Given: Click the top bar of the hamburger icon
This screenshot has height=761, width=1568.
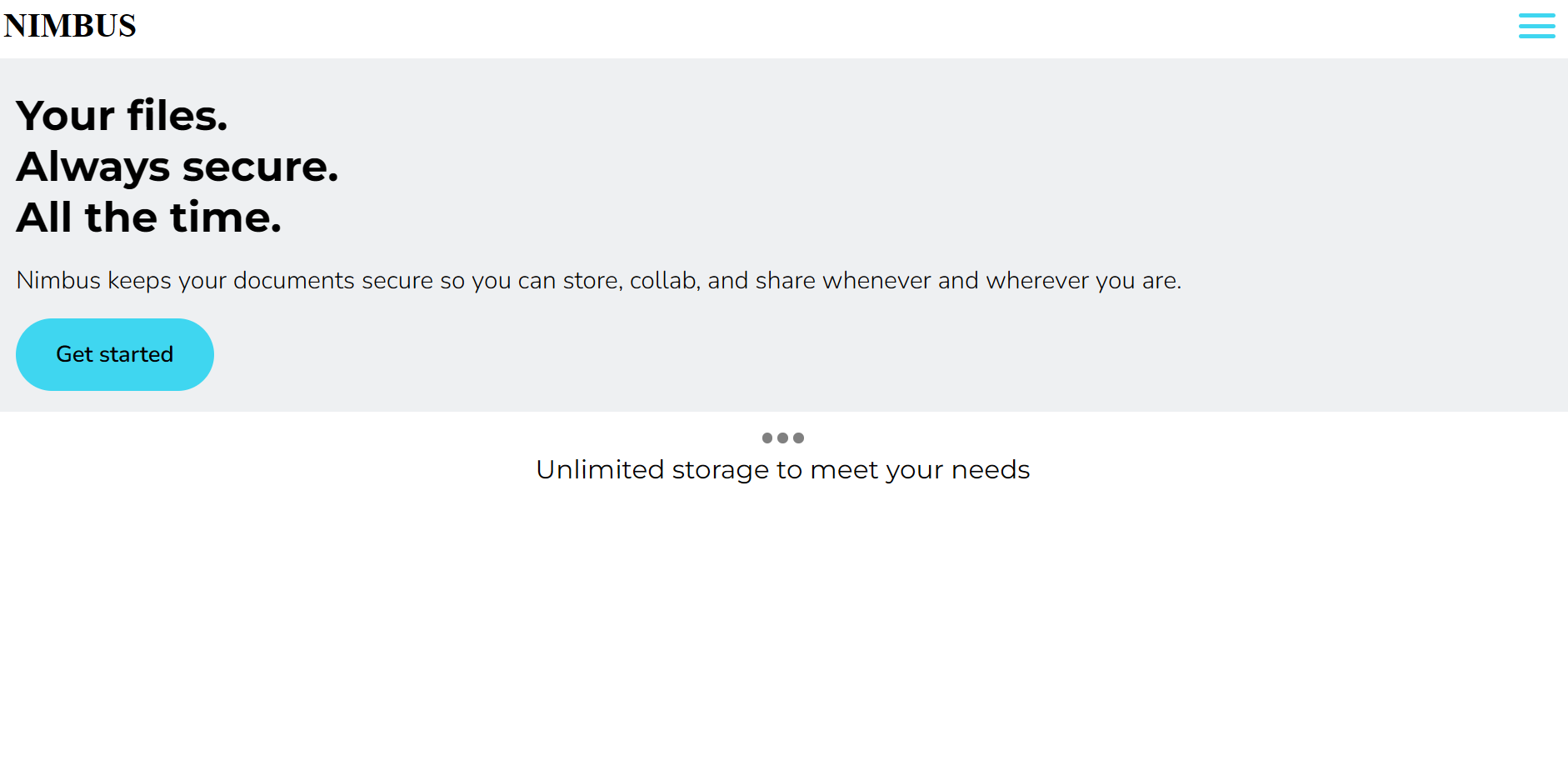Looking at the screenshot, I should (x=1536, y=15).
